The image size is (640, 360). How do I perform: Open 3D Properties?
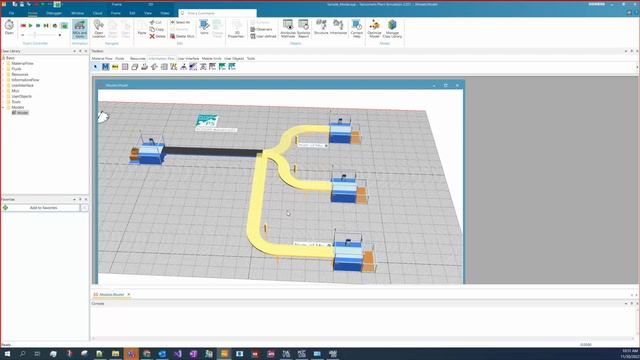click(236, 29)
